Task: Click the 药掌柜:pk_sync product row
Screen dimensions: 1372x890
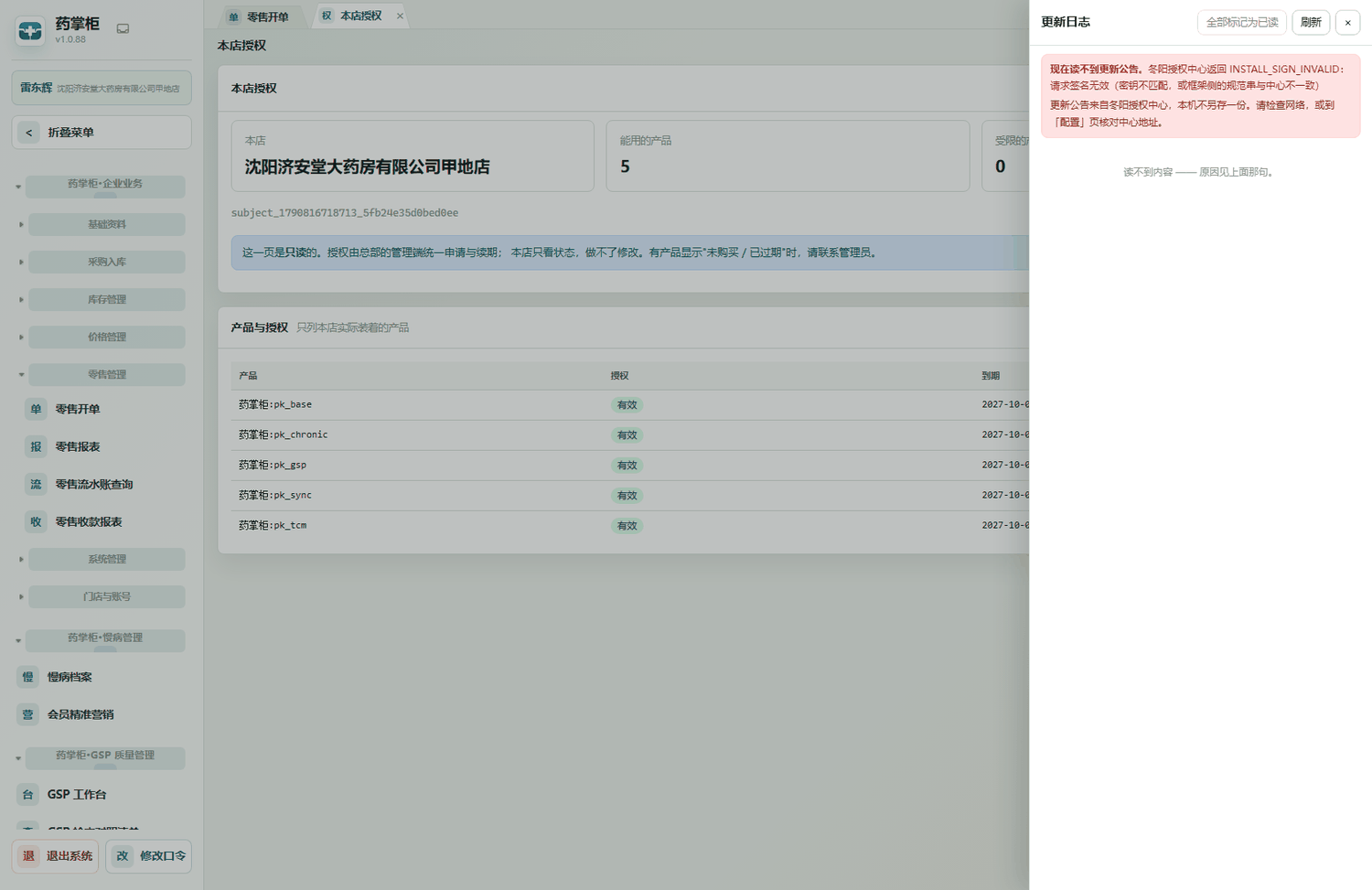Action: coord(630,495)
